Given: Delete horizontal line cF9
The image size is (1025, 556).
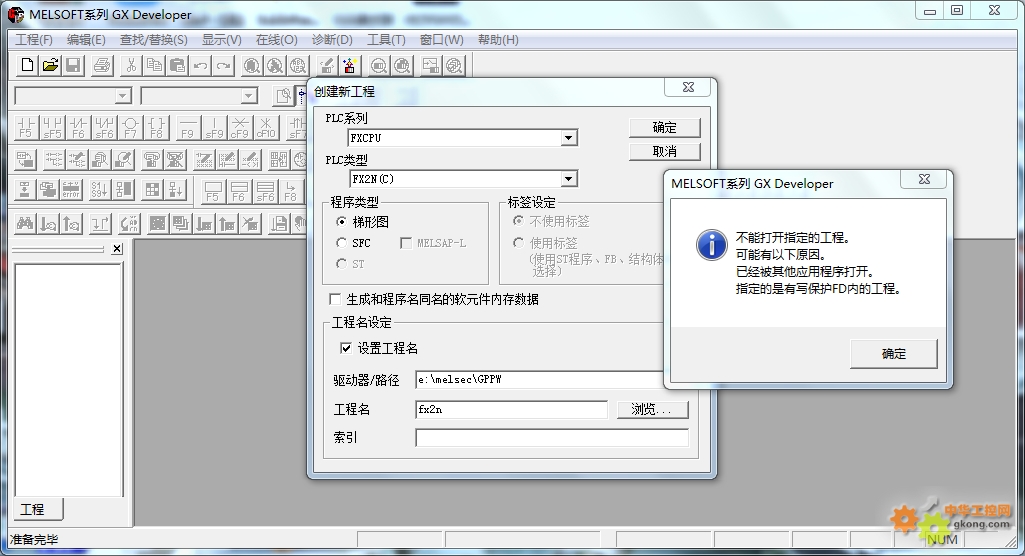Looking at the screenshot, I should pos(240,127).
